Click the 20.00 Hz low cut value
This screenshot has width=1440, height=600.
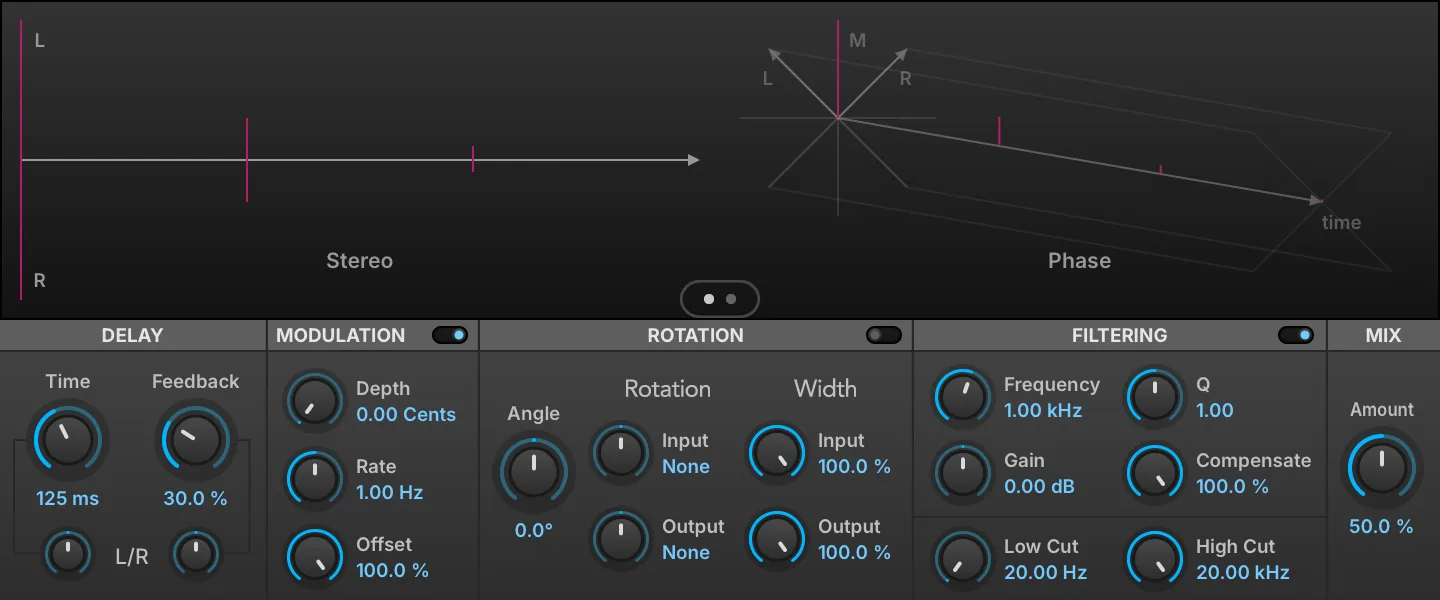(x=1045, y=573)
